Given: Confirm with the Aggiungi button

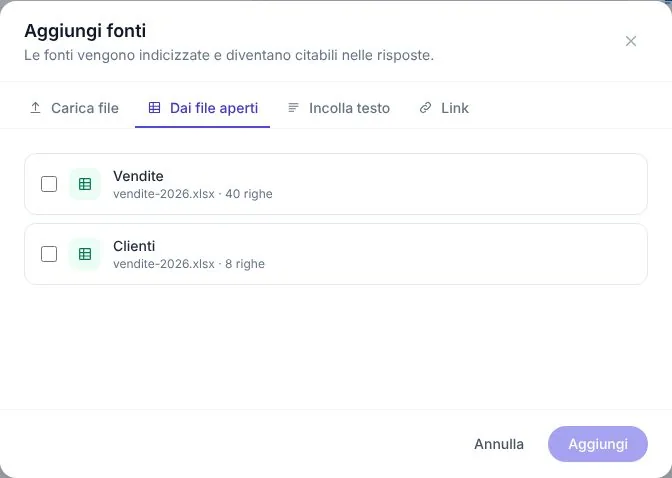Looking at the screenshot, I should click(598, 444).
